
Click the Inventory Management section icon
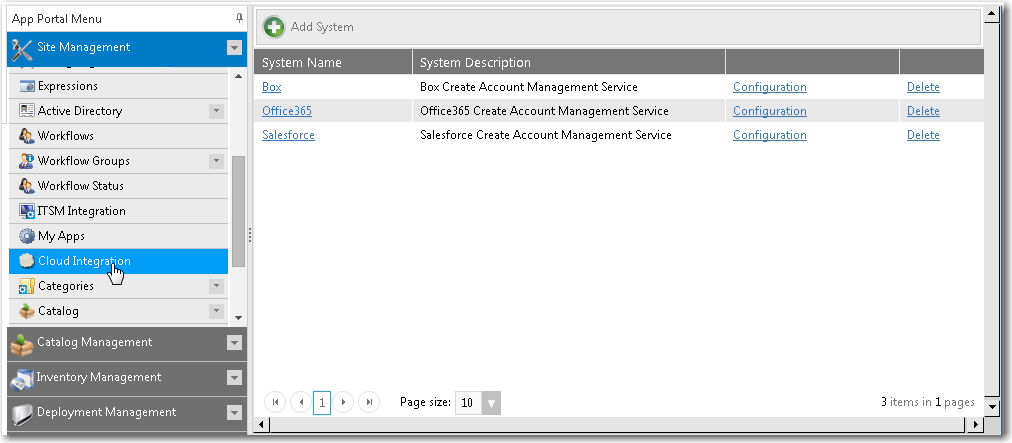point(22,378)
